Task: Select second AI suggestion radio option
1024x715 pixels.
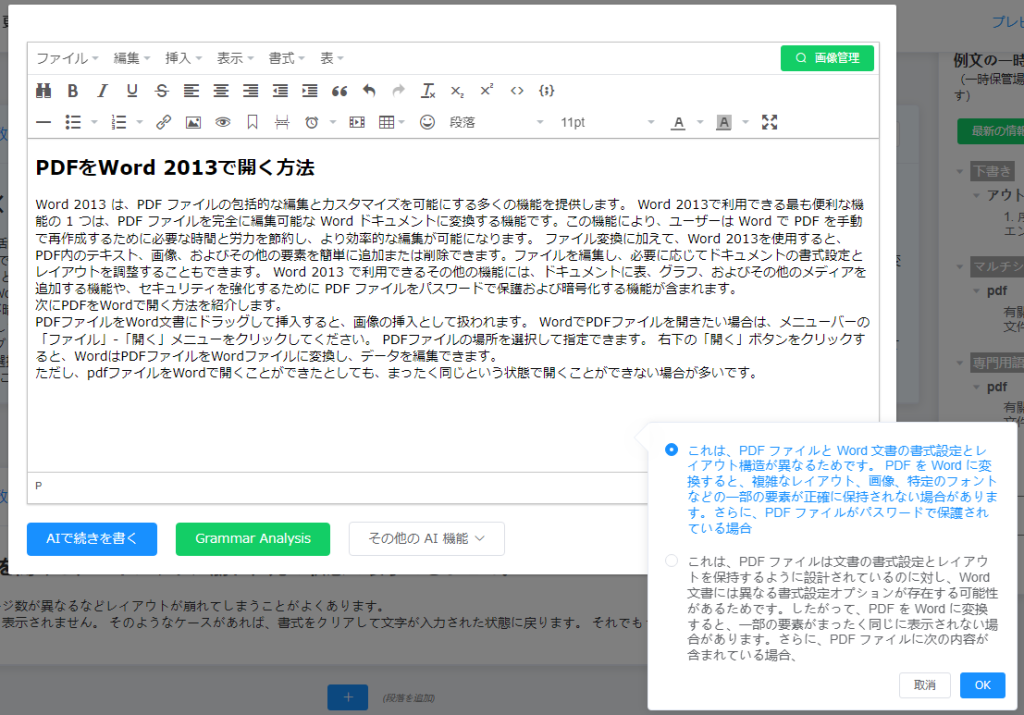Action: [671, 561]
